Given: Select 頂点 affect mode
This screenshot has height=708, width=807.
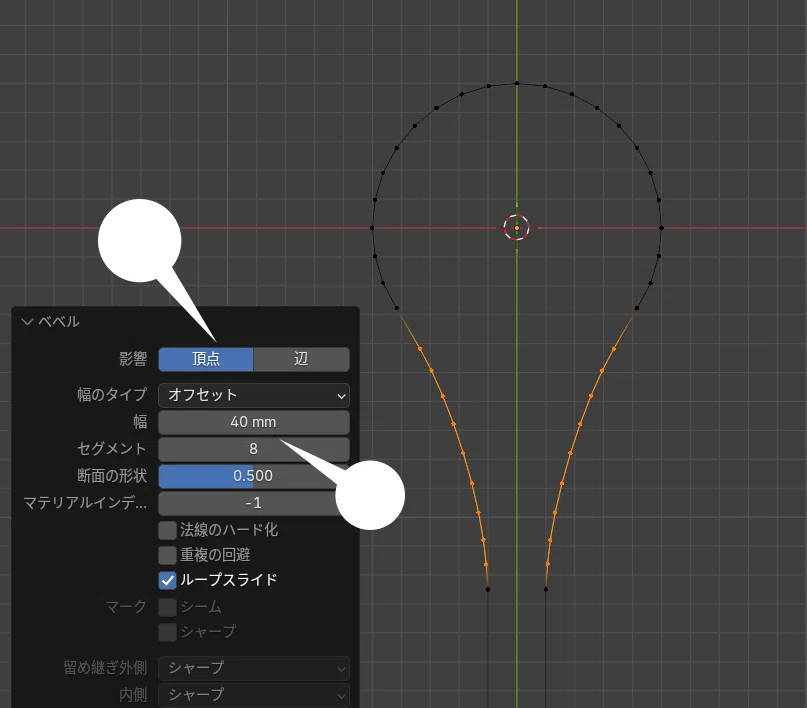Looking at the screenshot, I should [x=206, y=359].
